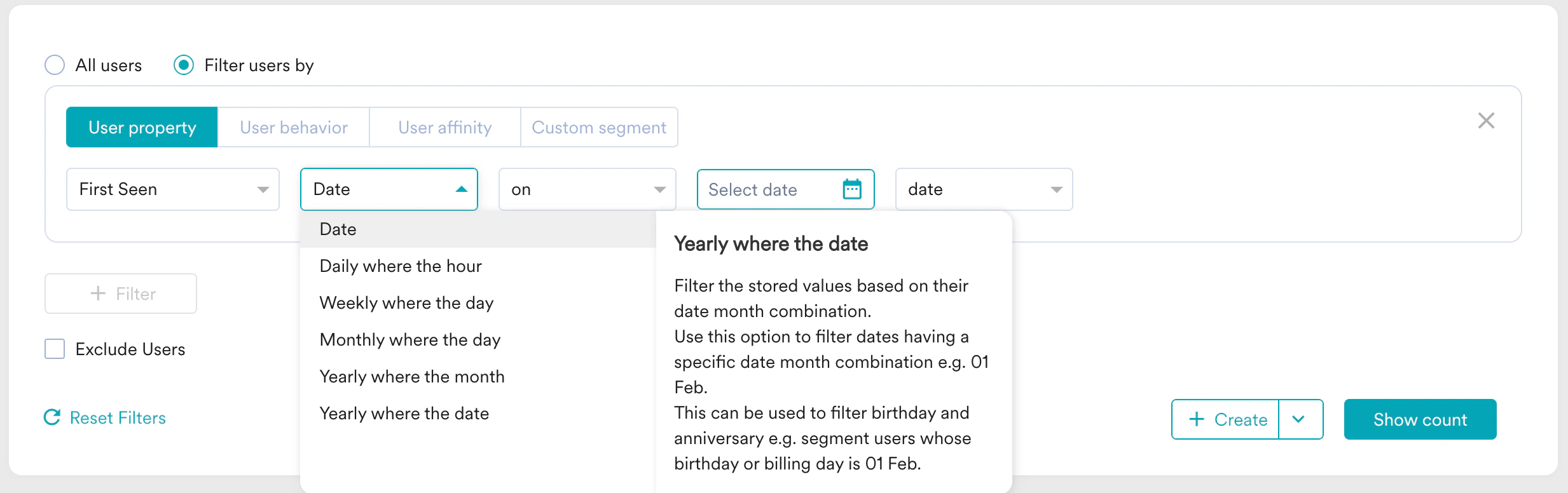Switch to the User behavior tab

pyautogui.click(x=293, y=128)
